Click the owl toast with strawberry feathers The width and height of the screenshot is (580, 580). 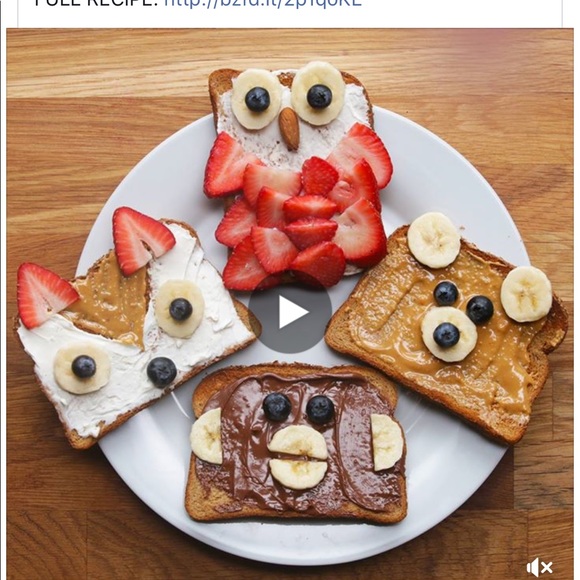297,174
